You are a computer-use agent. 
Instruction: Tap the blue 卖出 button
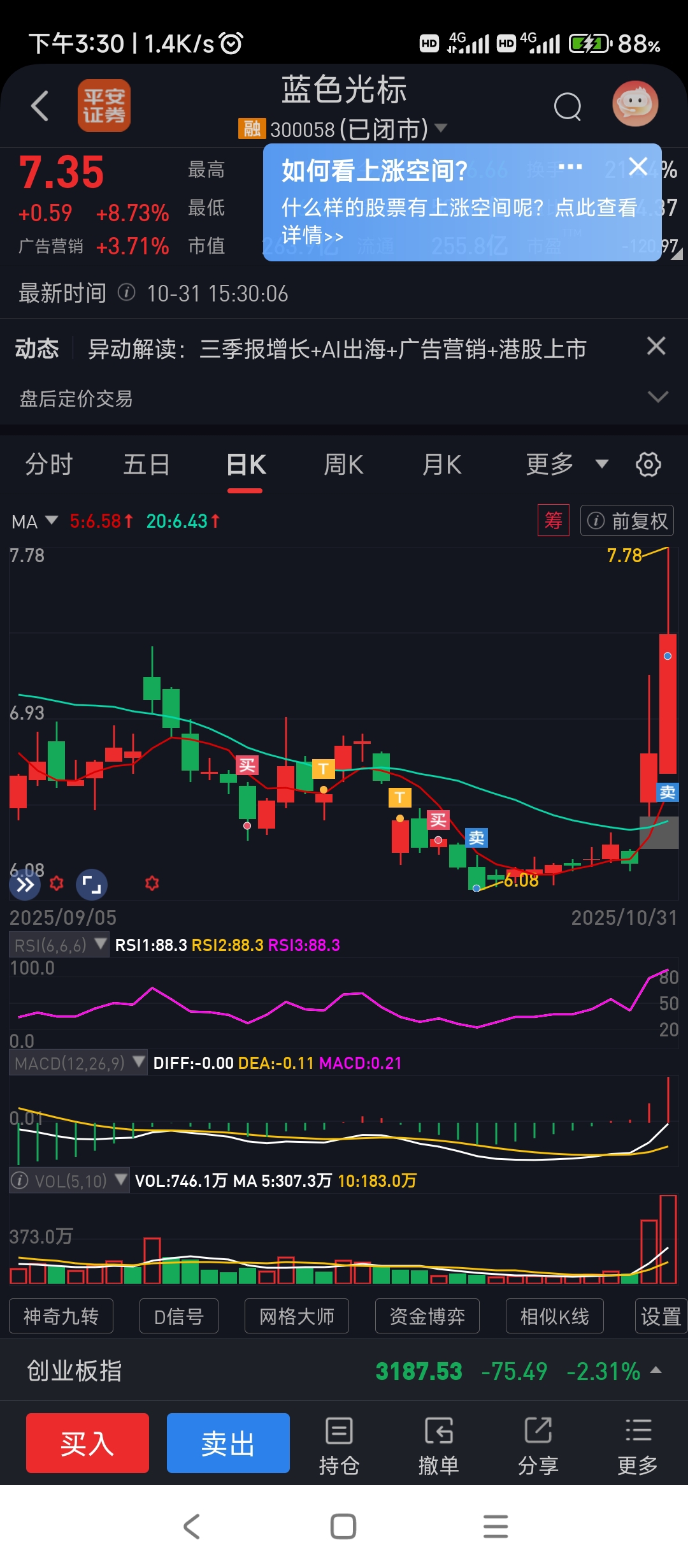[x=228, y=1443]
